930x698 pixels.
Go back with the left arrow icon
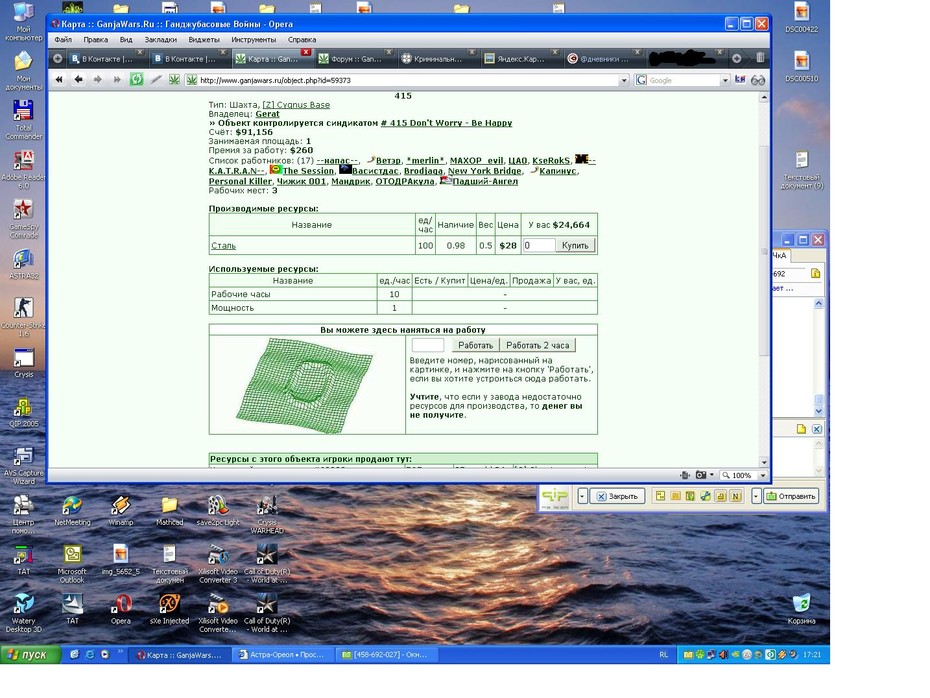[x=78, y=79]
